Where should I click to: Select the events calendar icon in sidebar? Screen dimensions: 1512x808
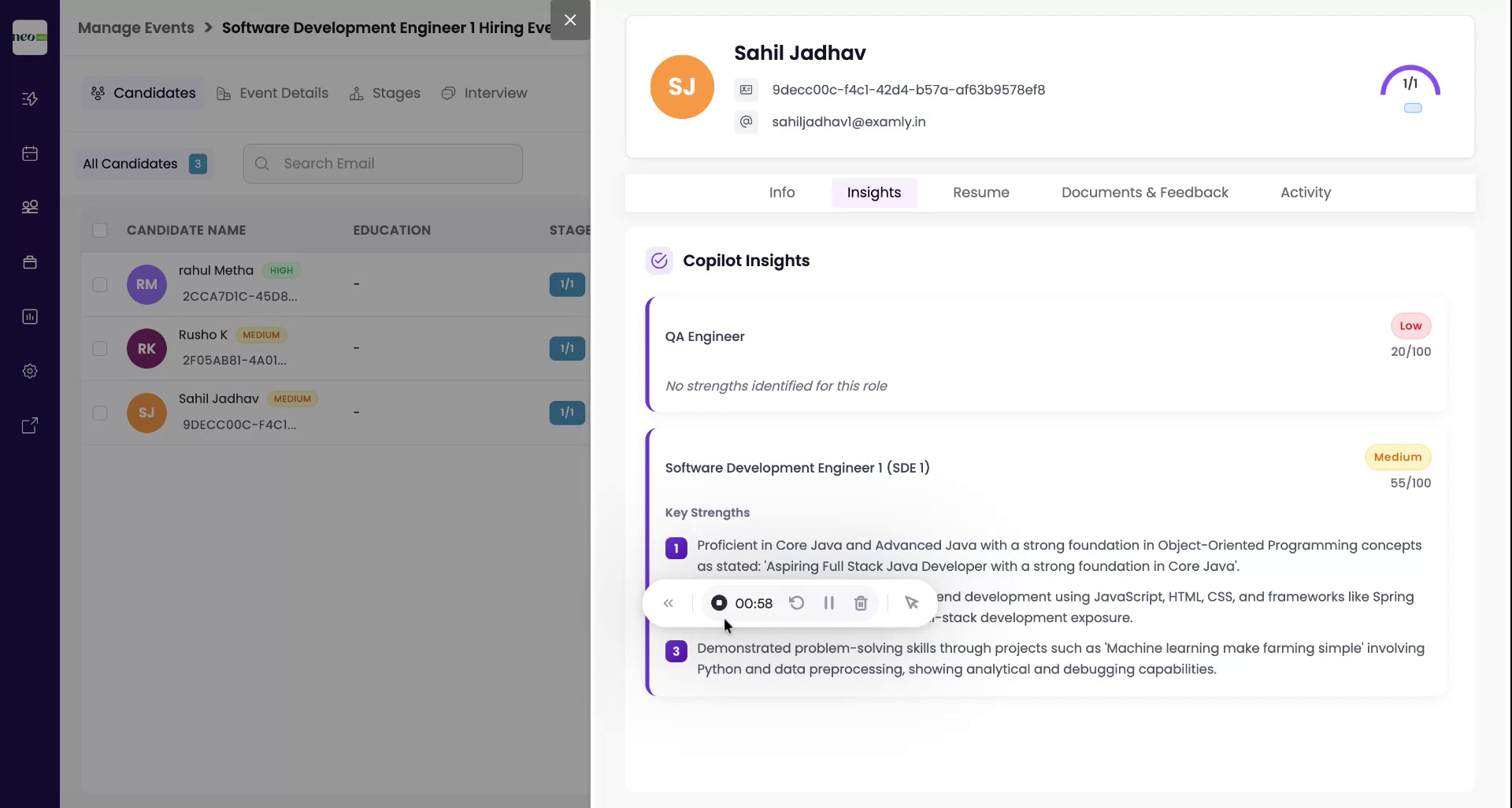(29, 154)
